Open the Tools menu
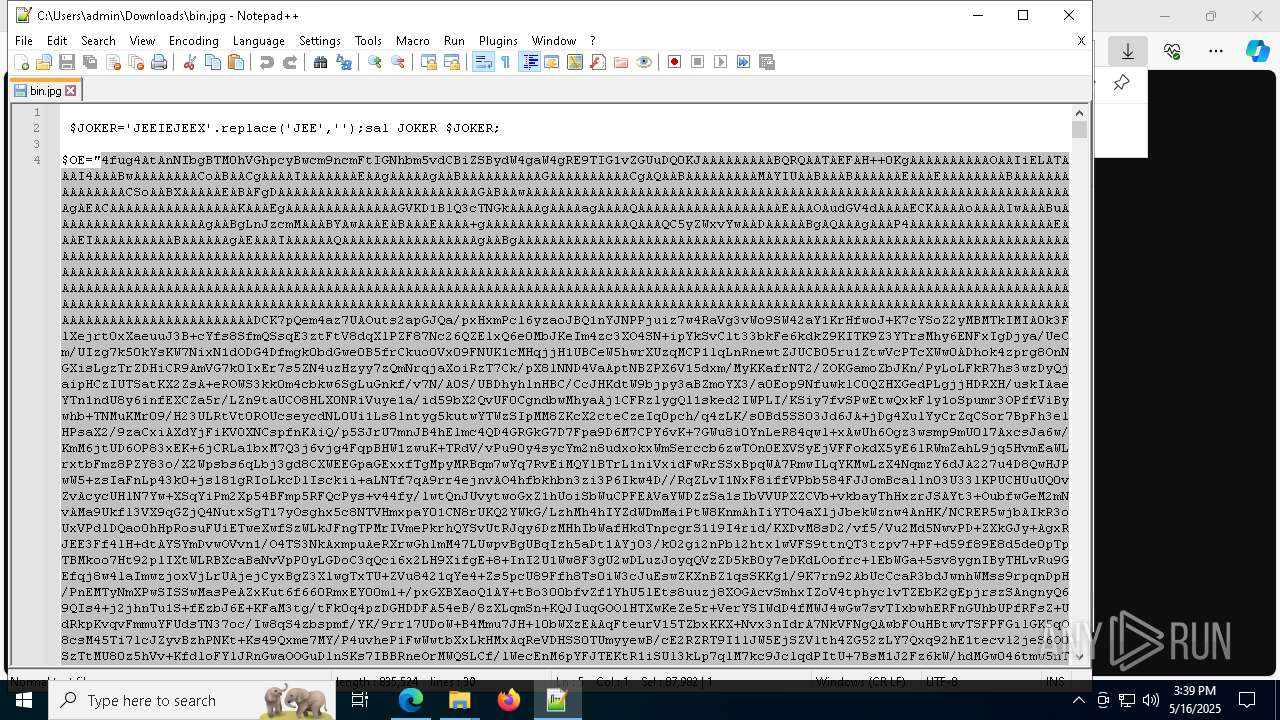The width and height of the screenshot is (1280, 720). tap(368, 41)
